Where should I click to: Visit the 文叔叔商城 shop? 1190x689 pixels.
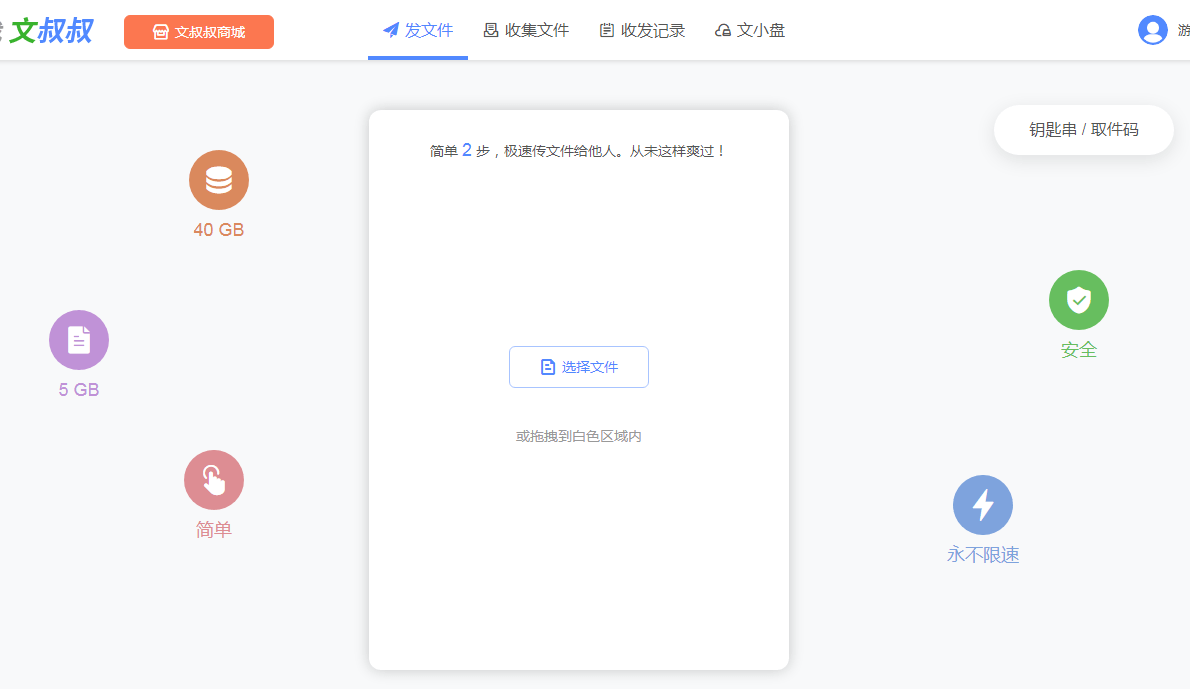click(198, 31)
